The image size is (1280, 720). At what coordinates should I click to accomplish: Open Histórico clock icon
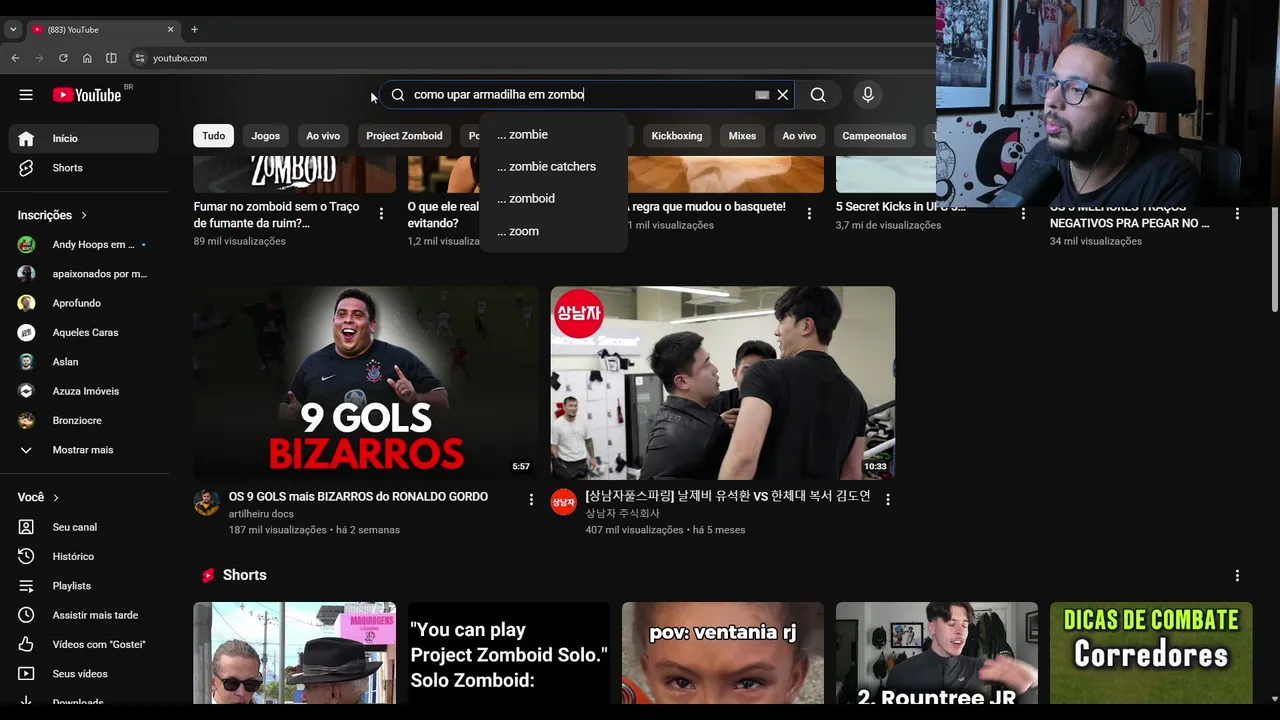[x=26, y=556]
